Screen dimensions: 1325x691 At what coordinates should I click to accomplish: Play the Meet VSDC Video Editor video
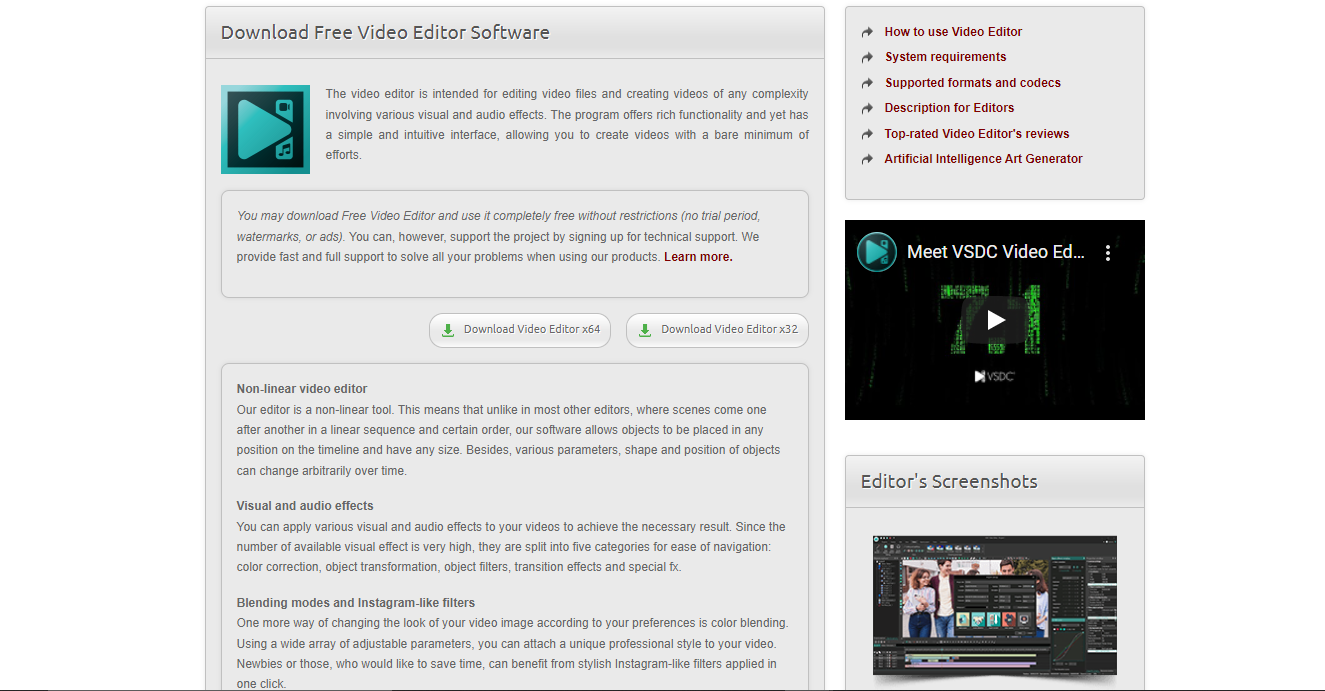(x=995, y=320)
